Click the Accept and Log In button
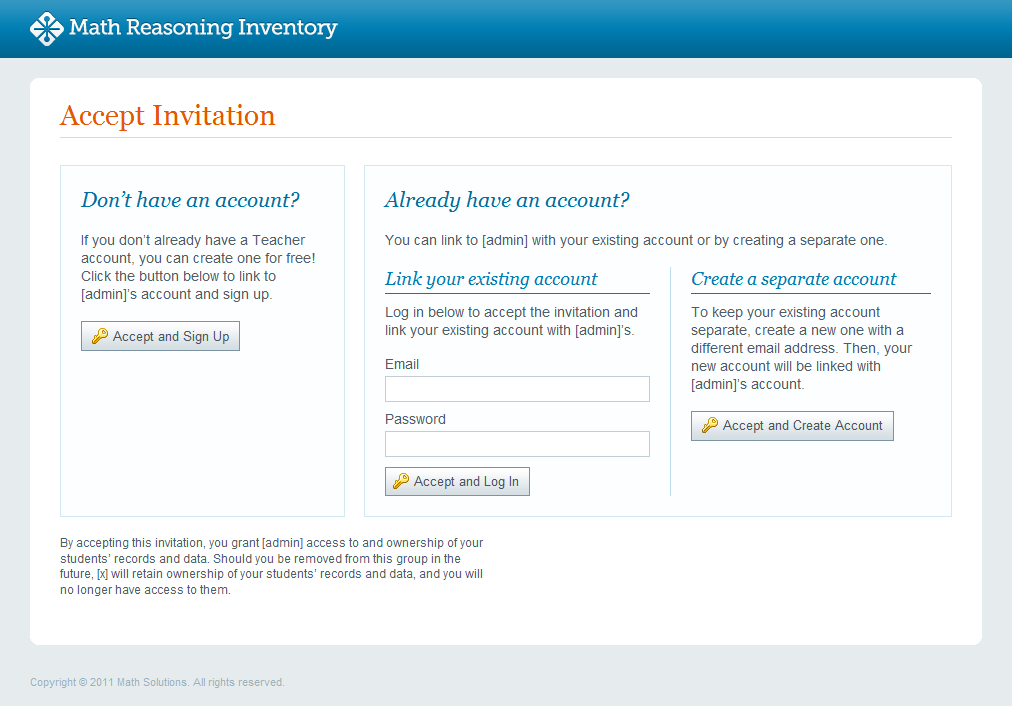 coord(457,481)
